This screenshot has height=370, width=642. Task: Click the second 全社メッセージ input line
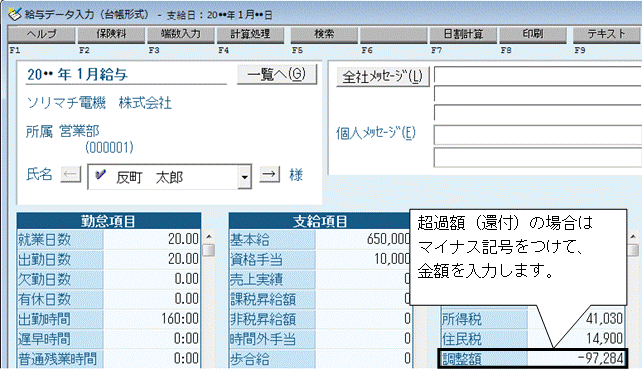(538, 94)
